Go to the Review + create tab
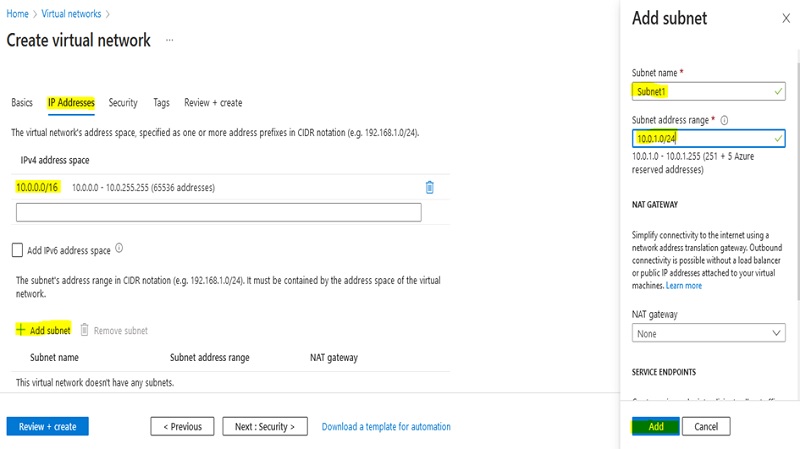800x449 pixels. [x=213, y=103]
